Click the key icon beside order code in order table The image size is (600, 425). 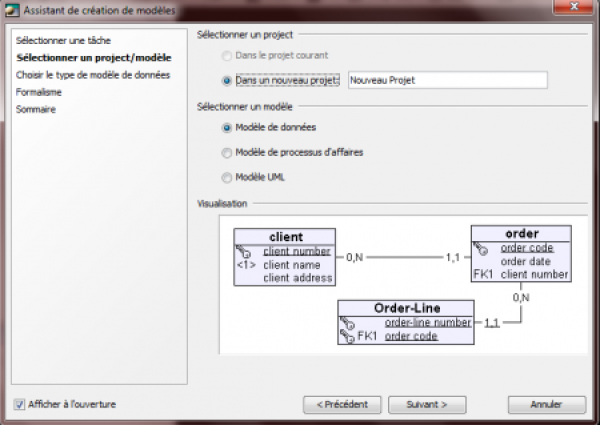481,248
